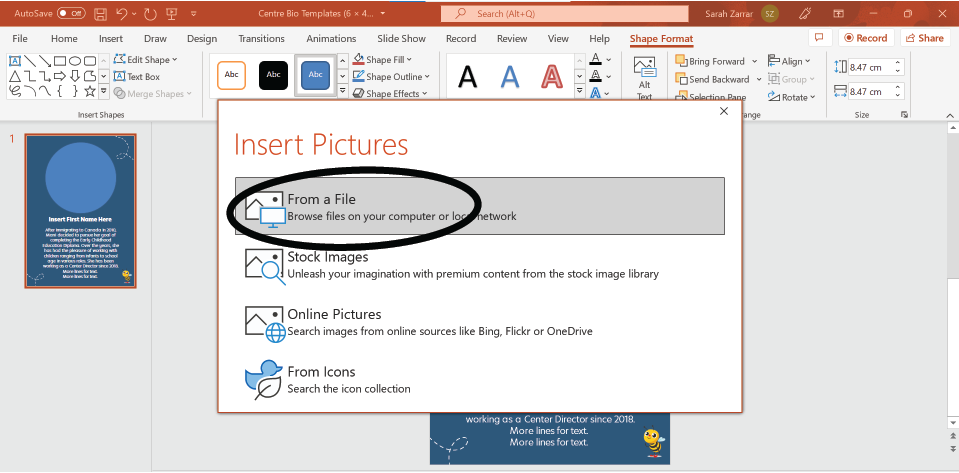Open the Shape Outline dropdown
Screen dimensions: 959x473
[396, 77]
